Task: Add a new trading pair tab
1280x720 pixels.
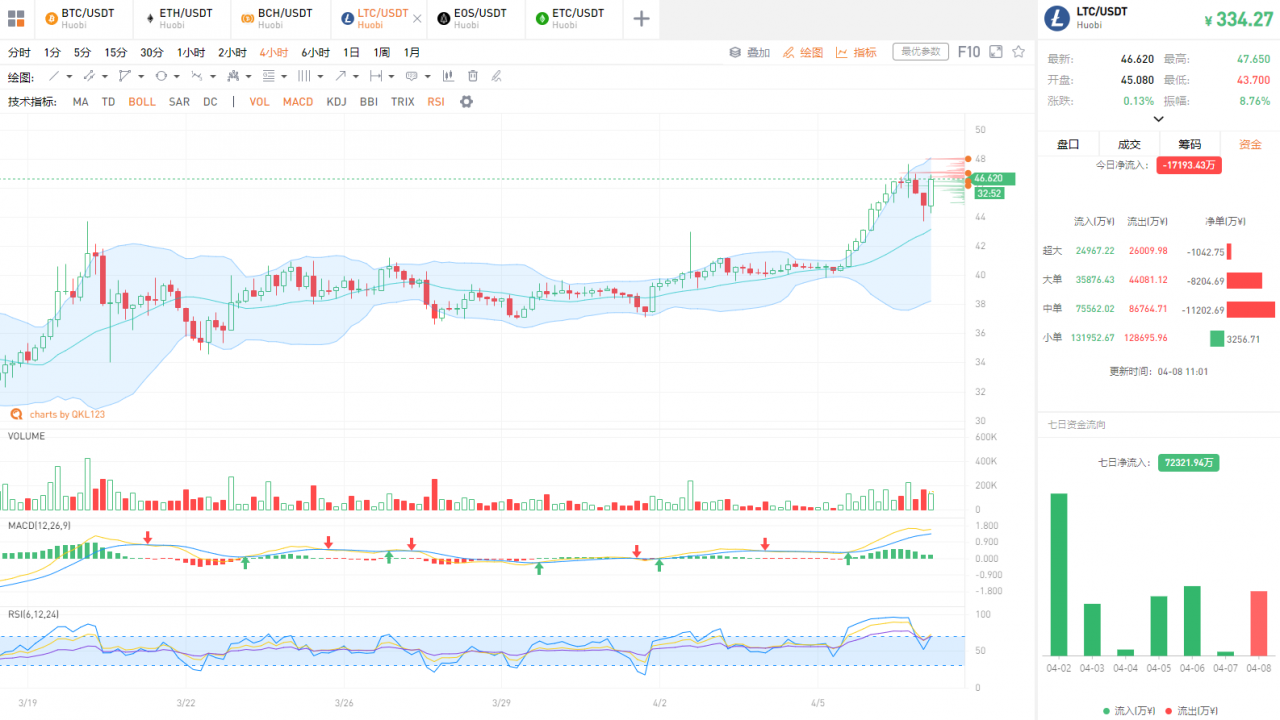Action: [641, 18]
